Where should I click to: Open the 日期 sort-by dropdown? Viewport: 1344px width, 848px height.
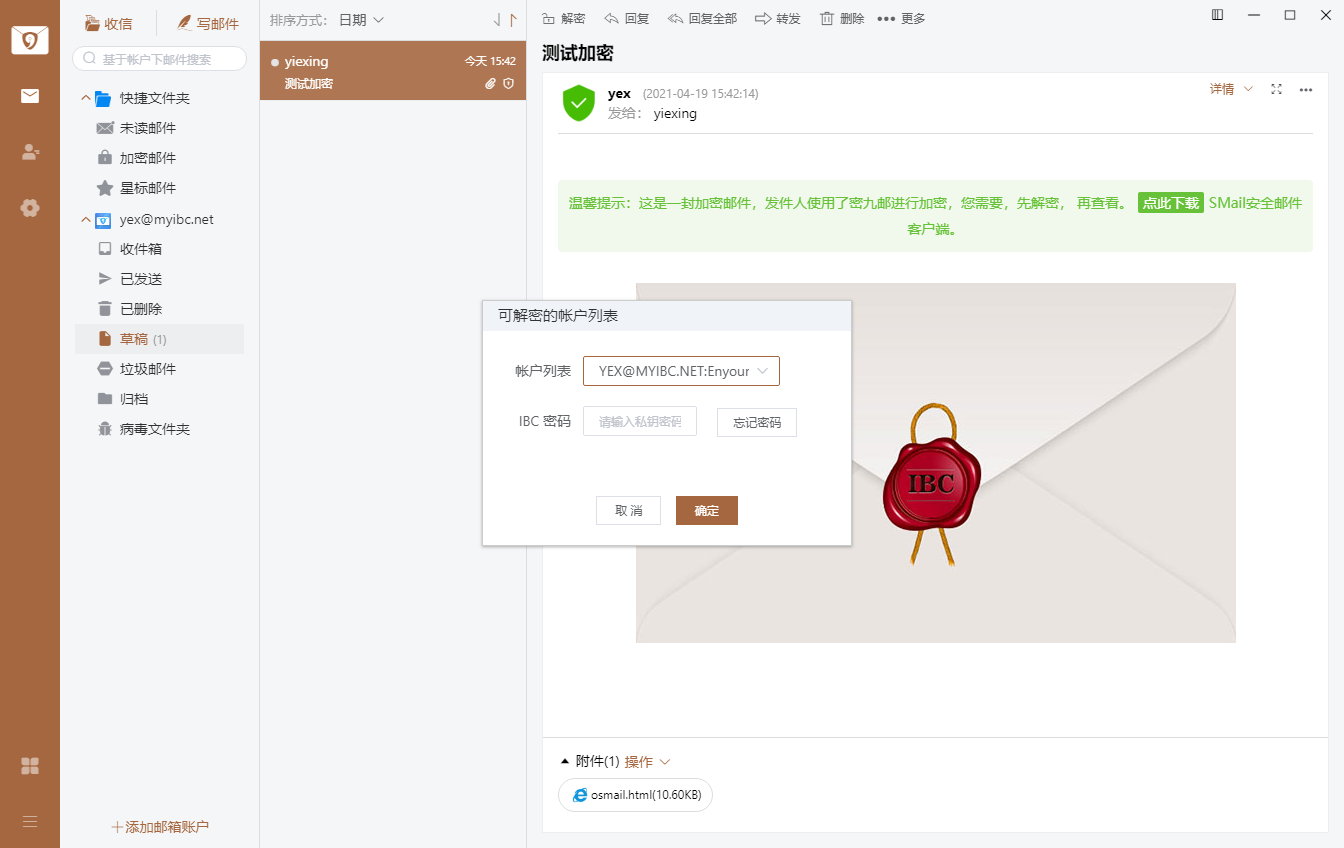click(361, 20)
